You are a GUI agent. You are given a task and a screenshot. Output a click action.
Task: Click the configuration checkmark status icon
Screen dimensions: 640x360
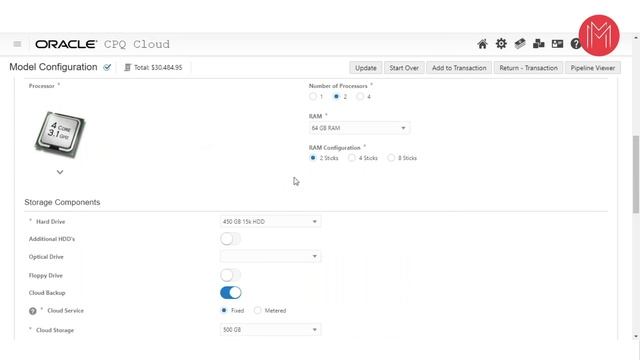(107, 67)
